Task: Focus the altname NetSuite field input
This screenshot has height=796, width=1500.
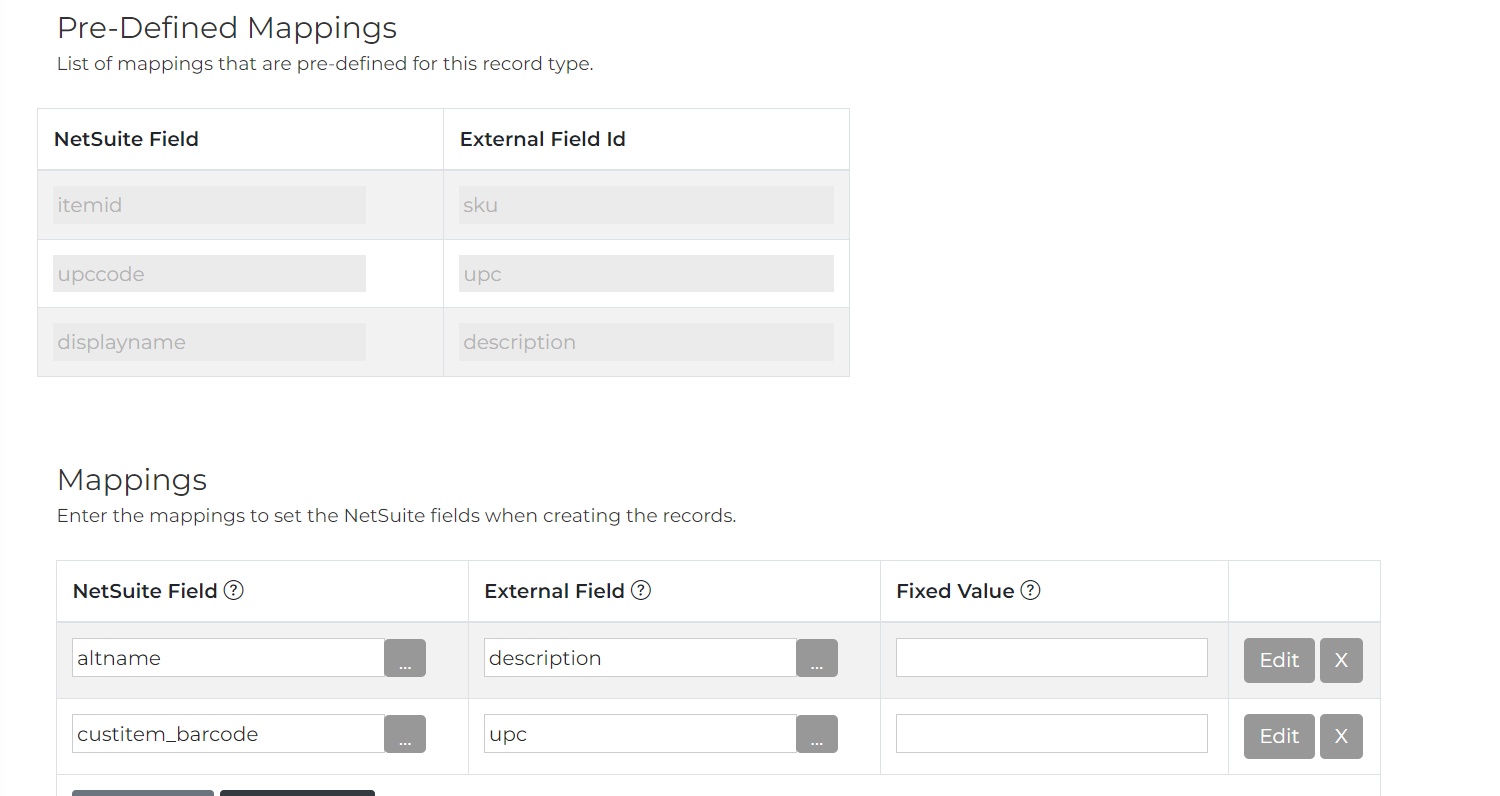Action: [x=228, y=658]
